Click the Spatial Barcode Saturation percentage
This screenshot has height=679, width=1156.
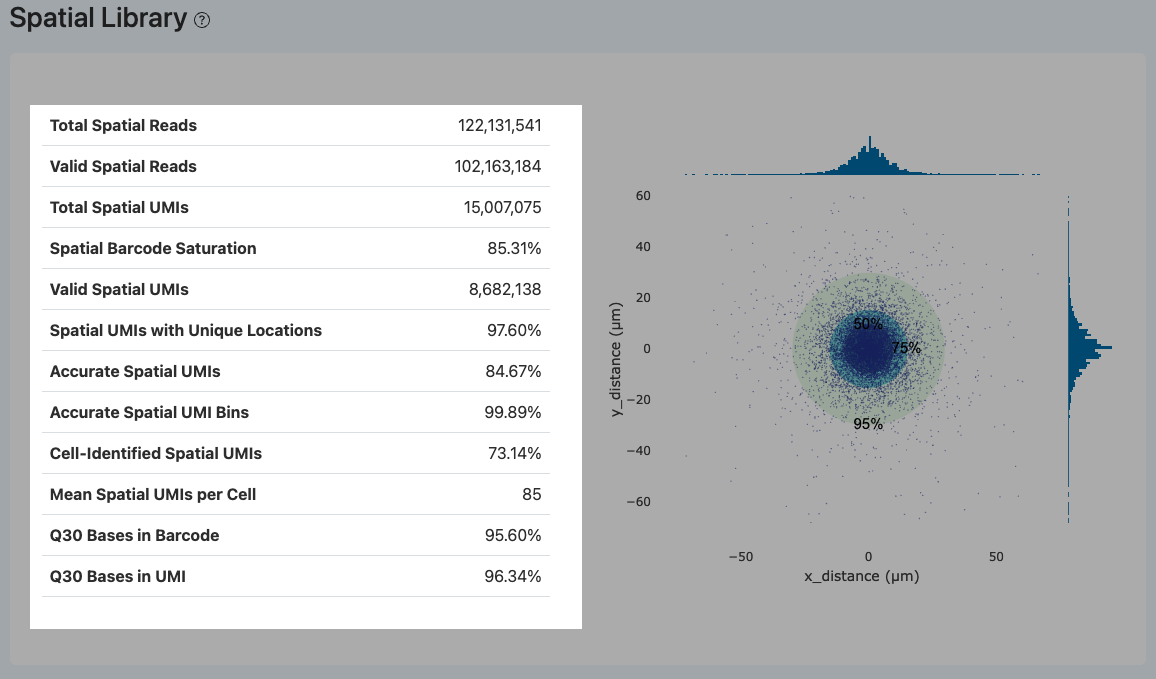516,248
